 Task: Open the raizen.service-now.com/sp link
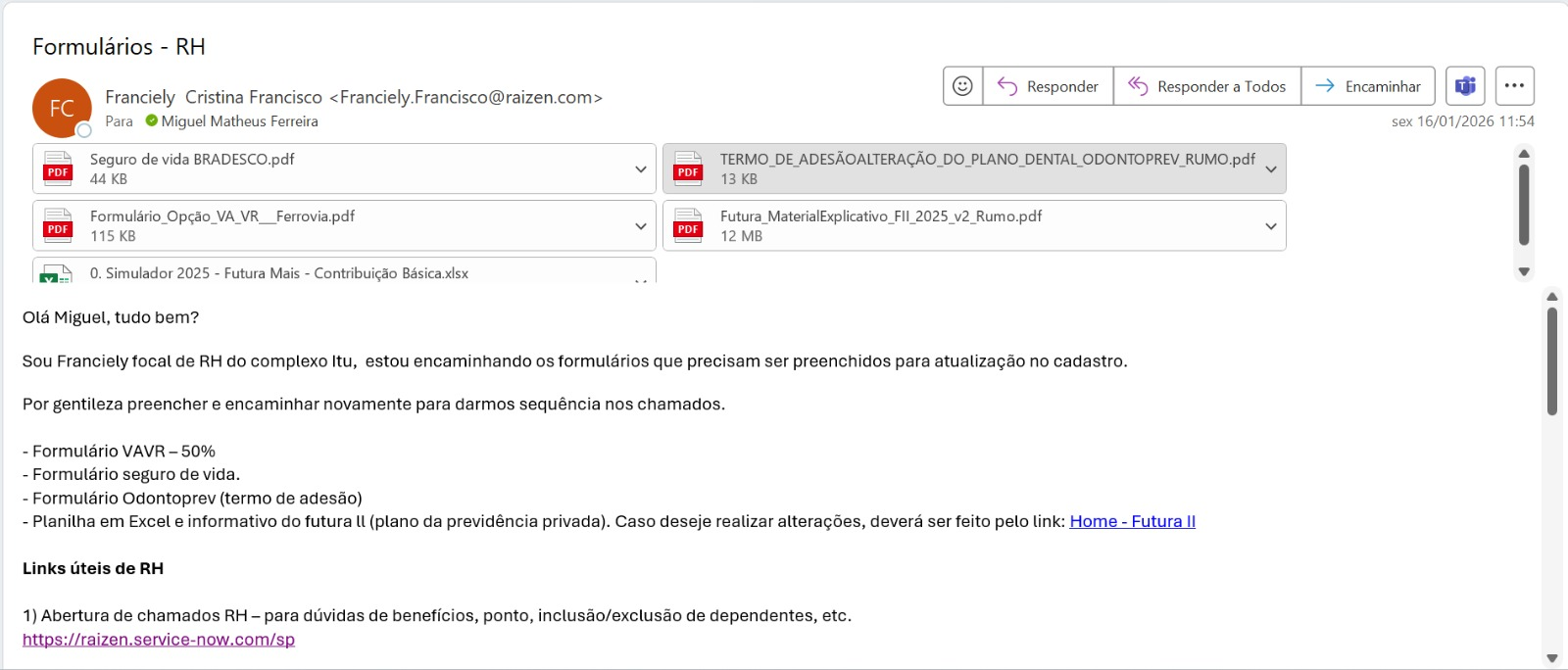159,639
